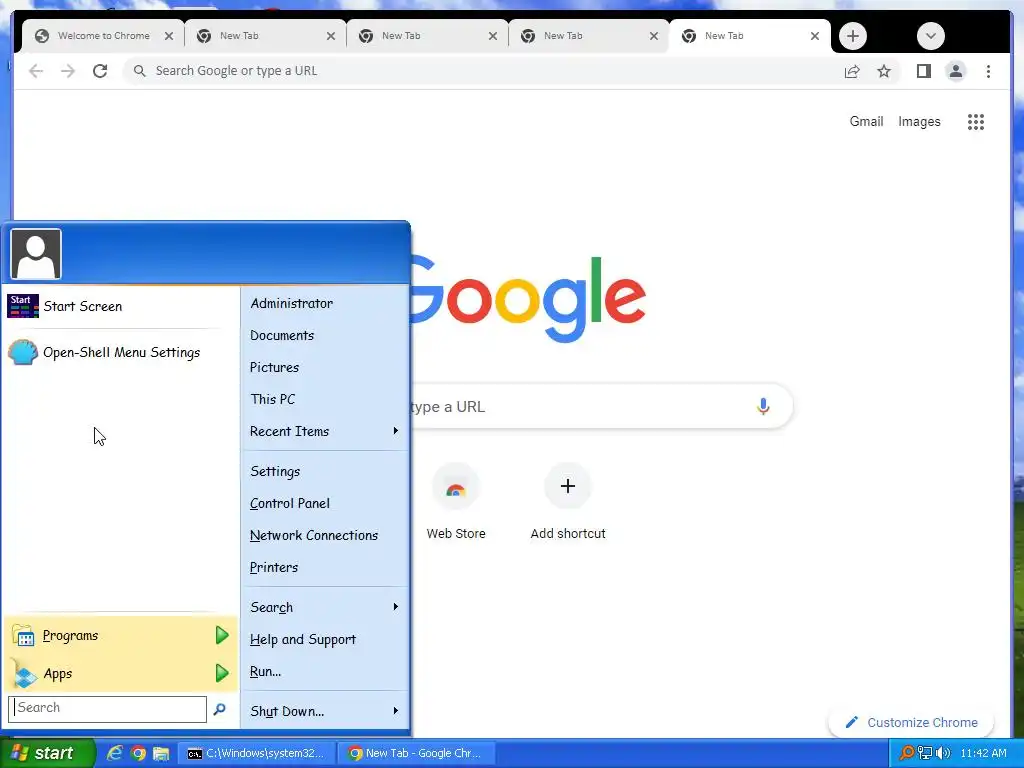Click the volume speaker tray icon
This screenshot has height=768, width=1024.
tap(943, 753)
